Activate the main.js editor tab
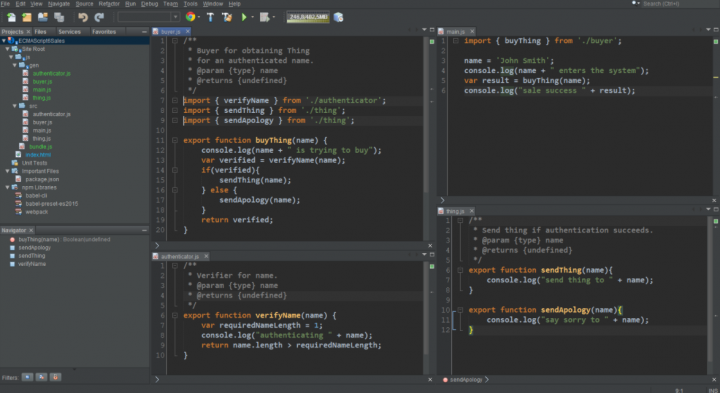The image size is (720, 393). click(455, 32)
